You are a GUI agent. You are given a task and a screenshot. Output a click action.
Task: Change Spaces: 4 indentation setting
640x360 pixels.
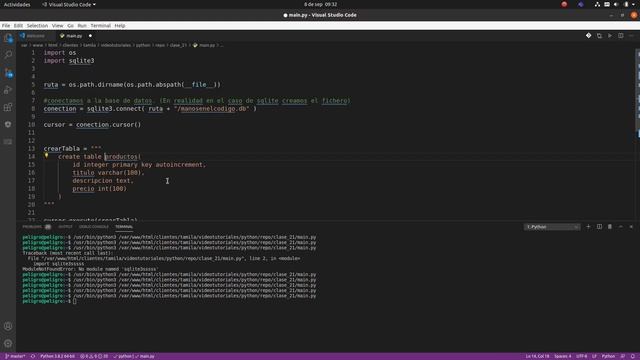pyautogui.click(x=563, y=356)
